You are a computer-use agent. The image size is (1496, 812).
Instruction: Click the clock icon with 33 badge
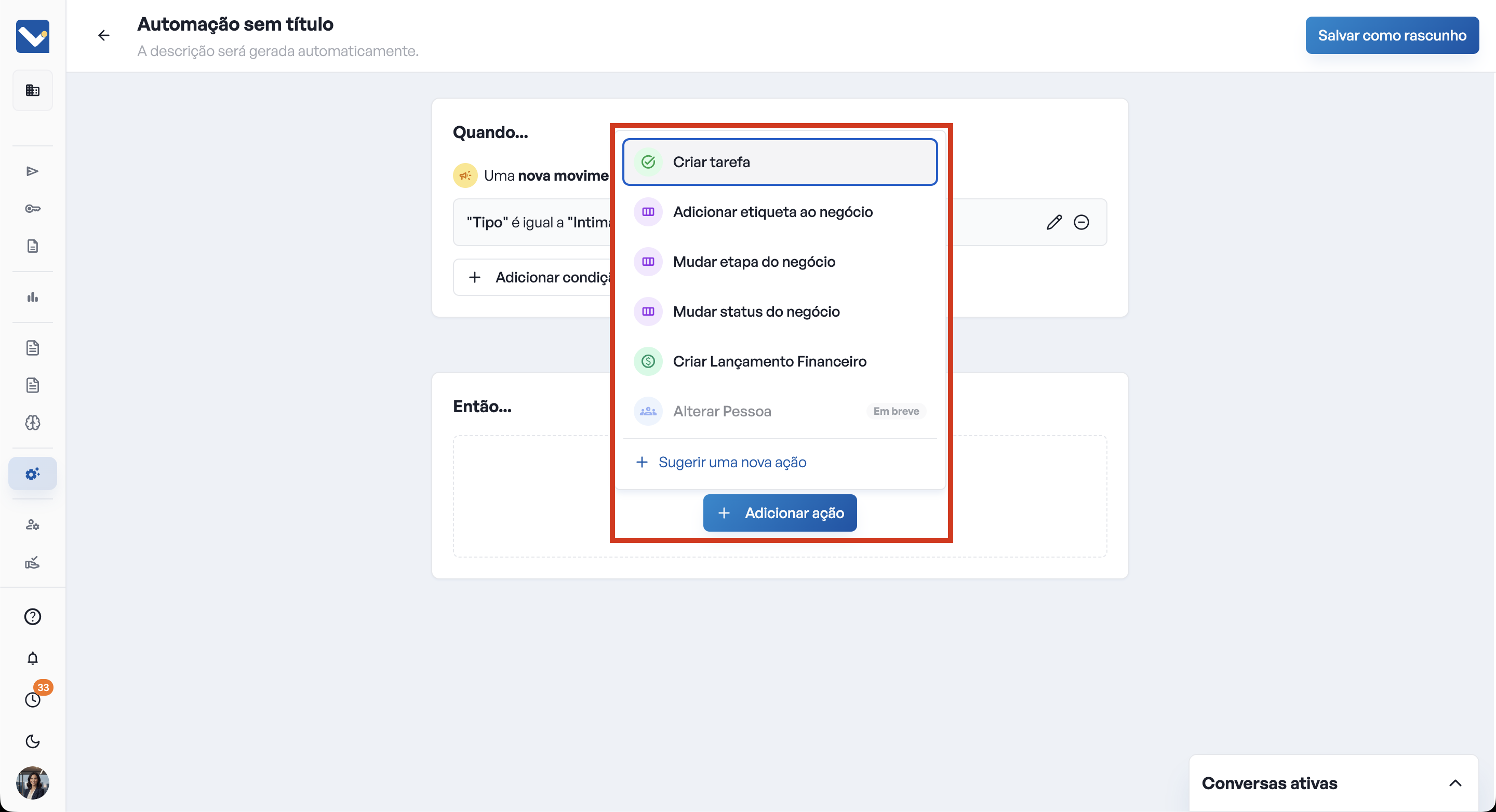(33, 699)
